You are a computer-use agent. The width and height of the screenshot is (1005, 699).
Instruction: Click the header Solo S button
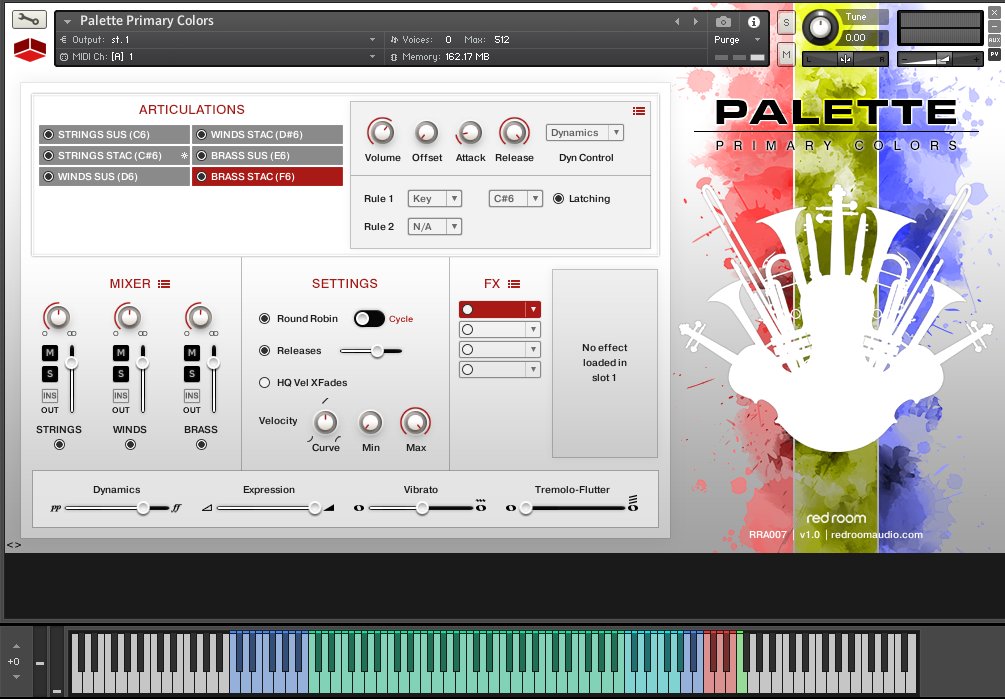(x=786, y=22)
